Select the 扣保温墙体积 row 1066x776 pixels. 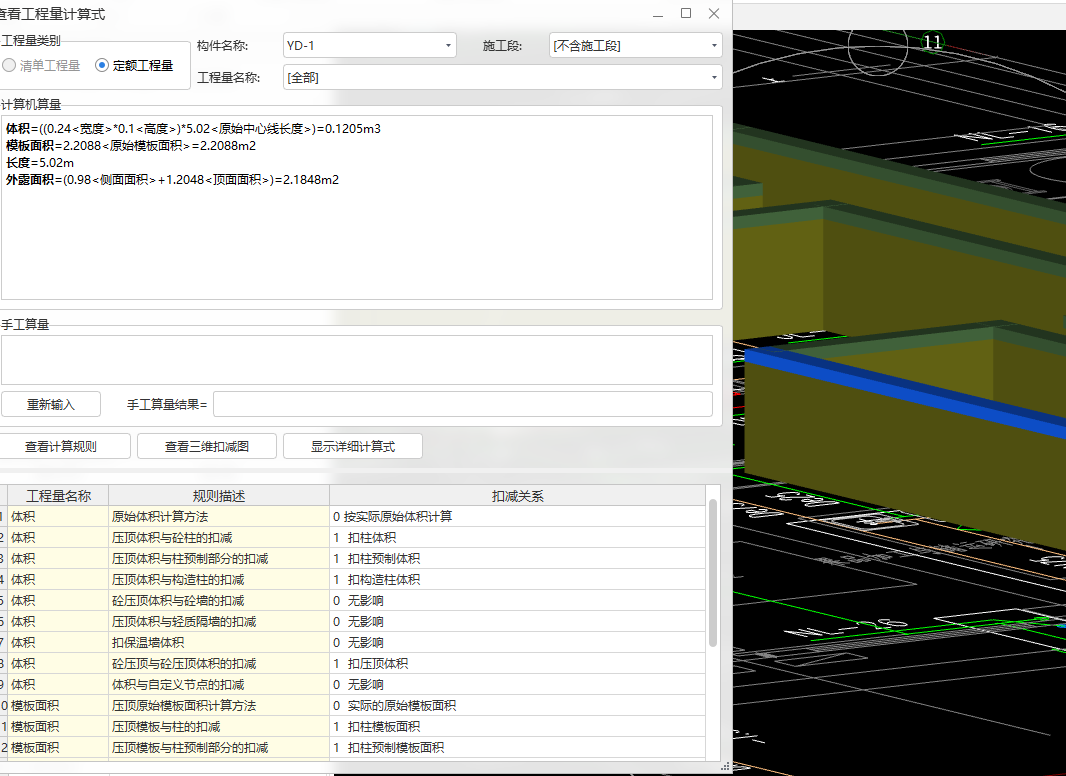click(353, 642)
